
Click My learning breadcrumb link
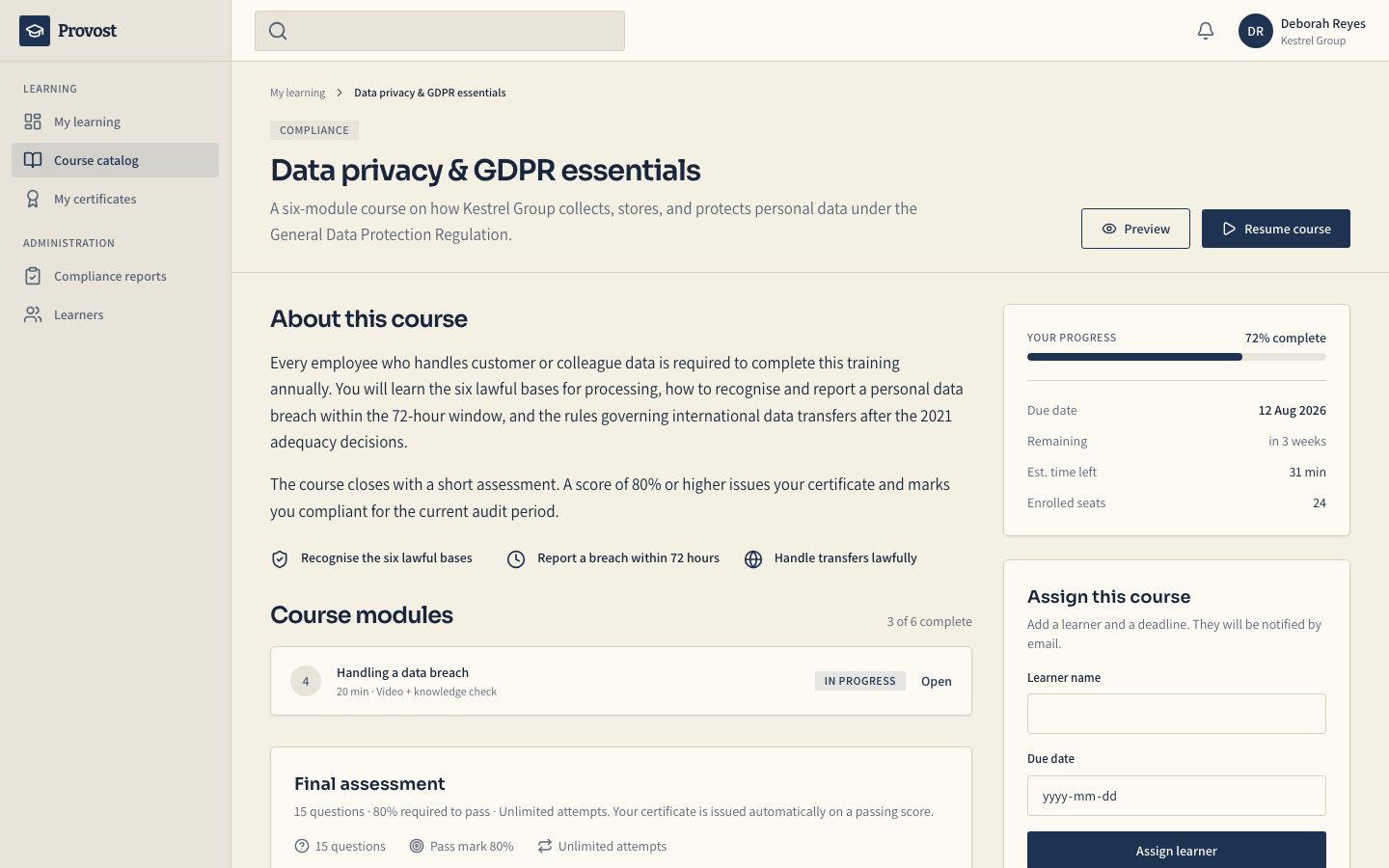click(297, 93)
